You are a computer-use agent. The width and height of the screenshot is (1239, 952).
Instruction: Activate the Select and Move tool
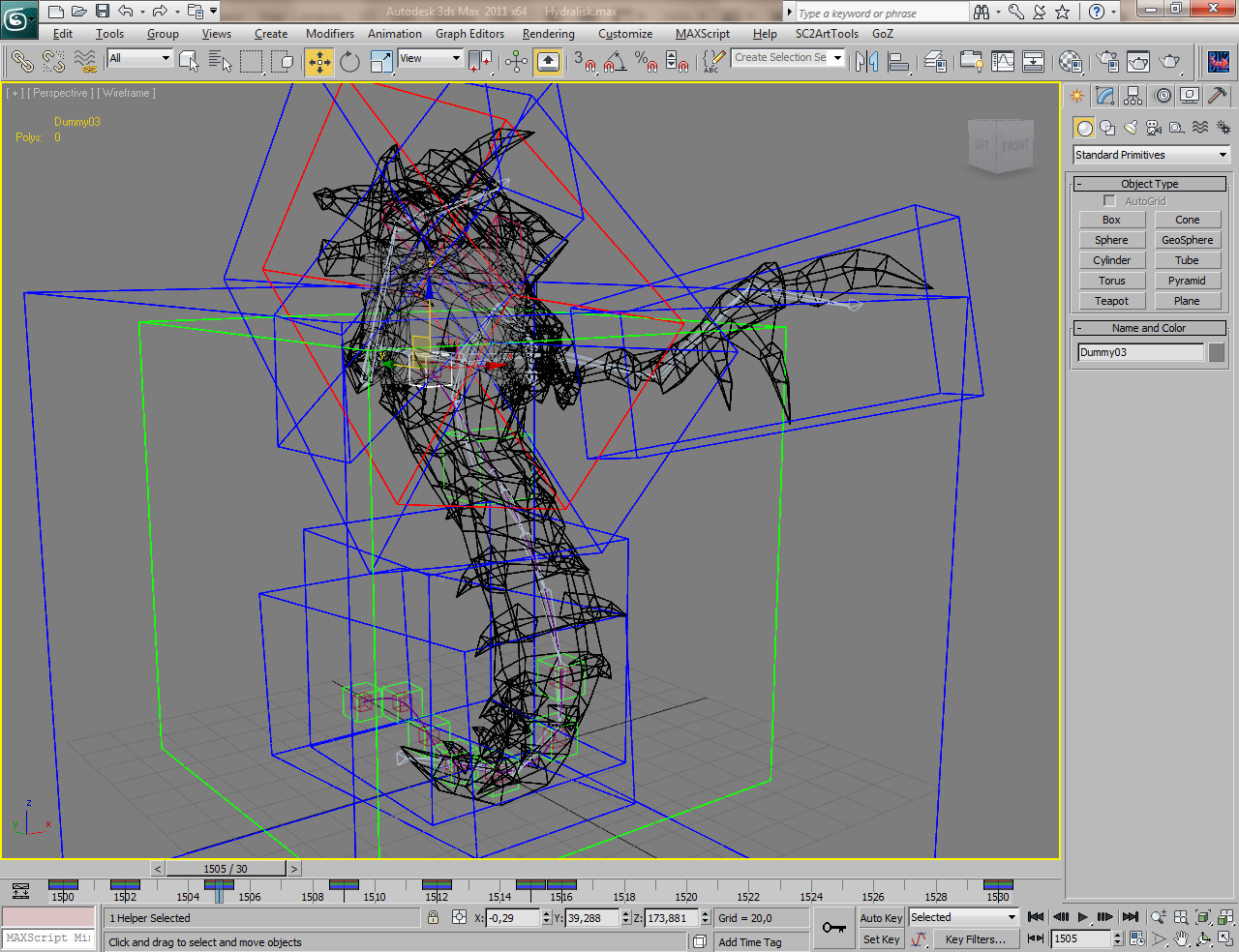(x=318, y=62)
